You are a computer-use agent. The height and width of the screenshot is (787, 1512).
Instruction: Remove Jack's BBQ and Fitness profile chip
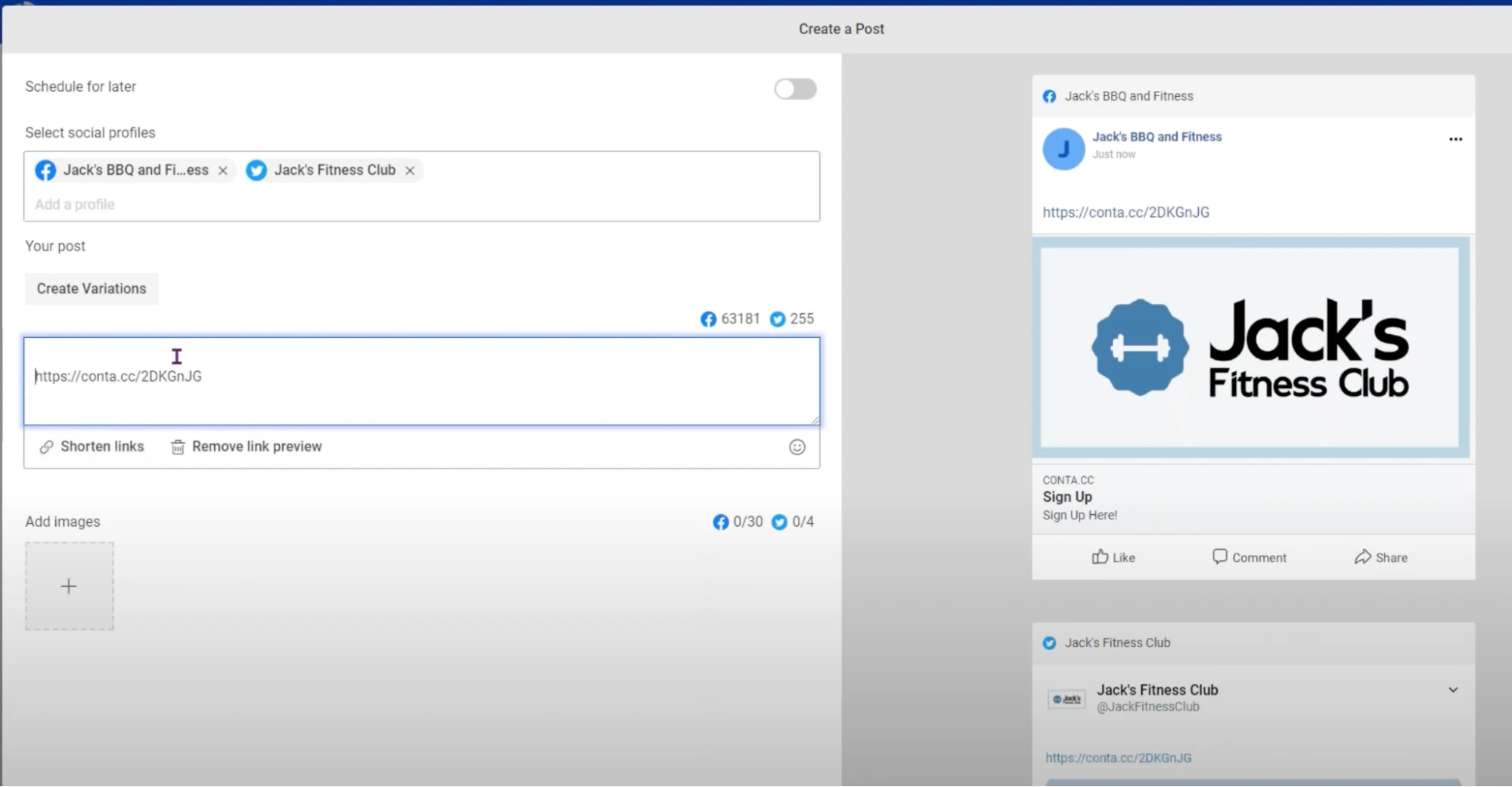point(223,171)
